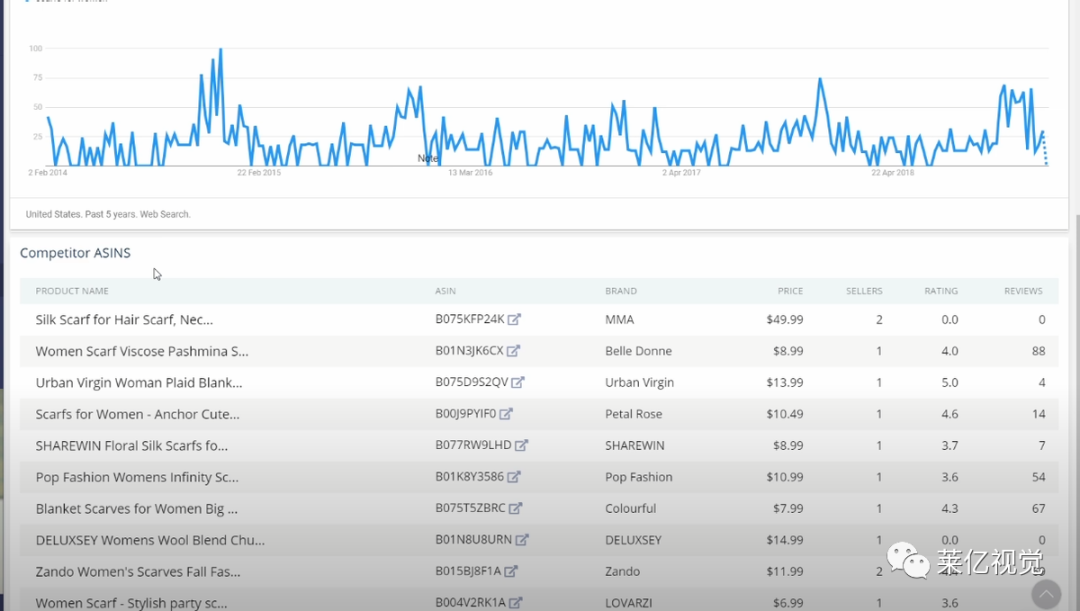
Task: Click the $10.49 price cell
Action: pyautogui.click(x=785, y=414)
